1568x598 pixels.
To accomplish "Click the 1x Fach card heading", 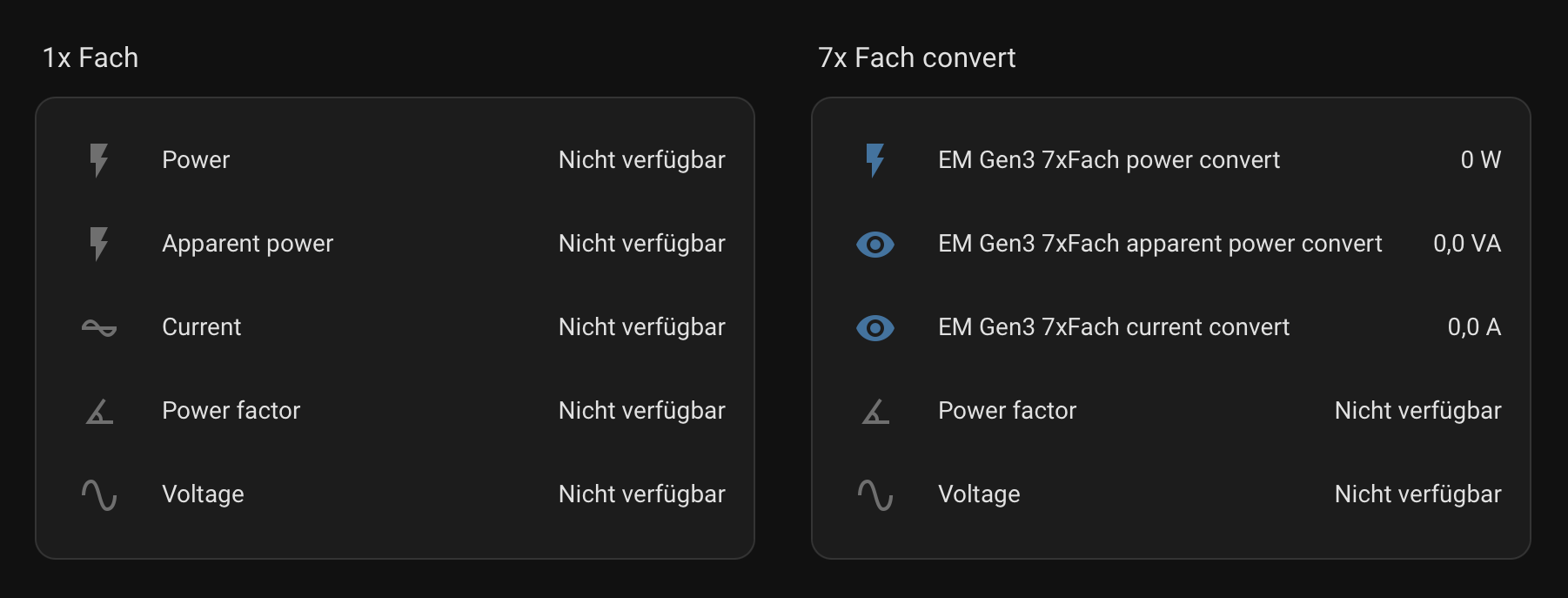I will pos(90,57).
